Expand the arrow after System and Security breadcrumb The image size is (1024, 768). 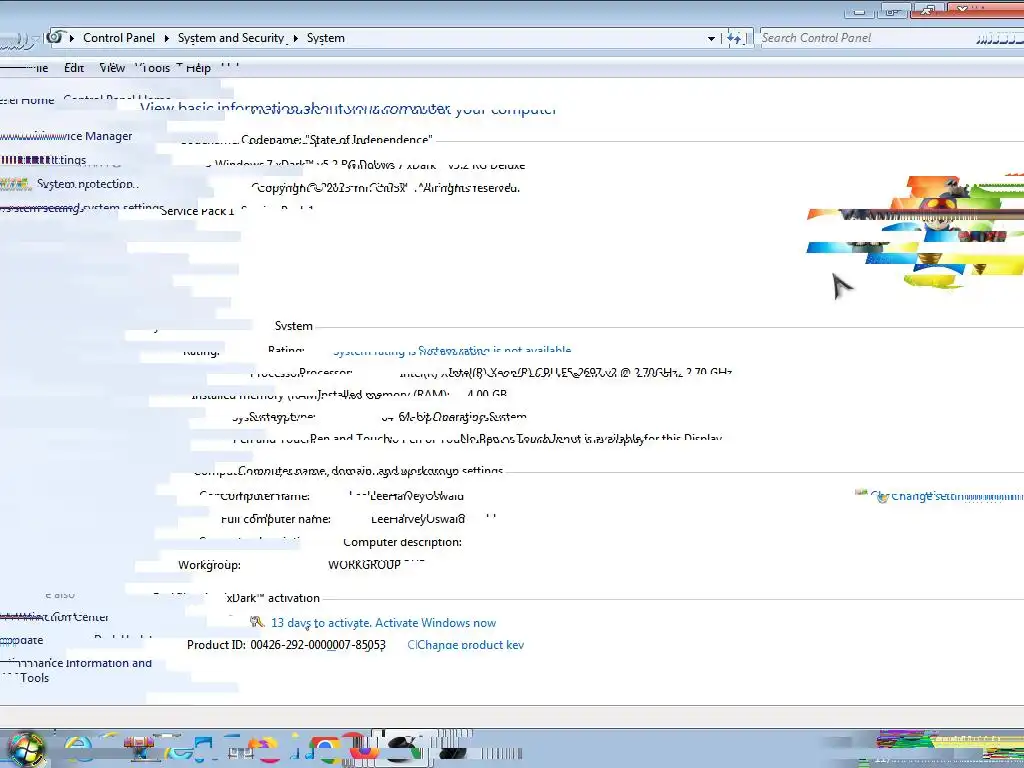[296, 38]
